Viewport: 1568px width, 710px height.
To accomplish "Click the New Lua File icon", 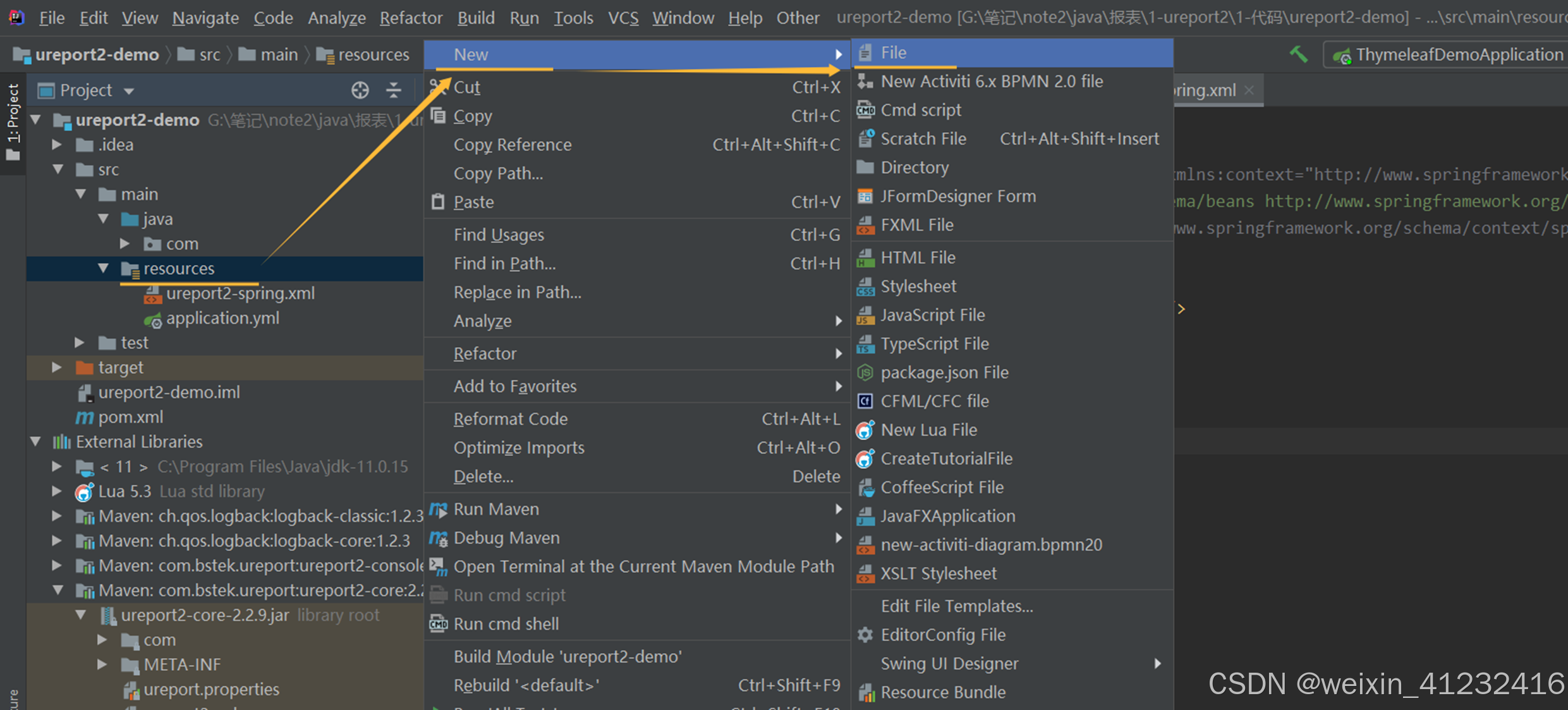I will pyautogui.click(x=865, y=430).
